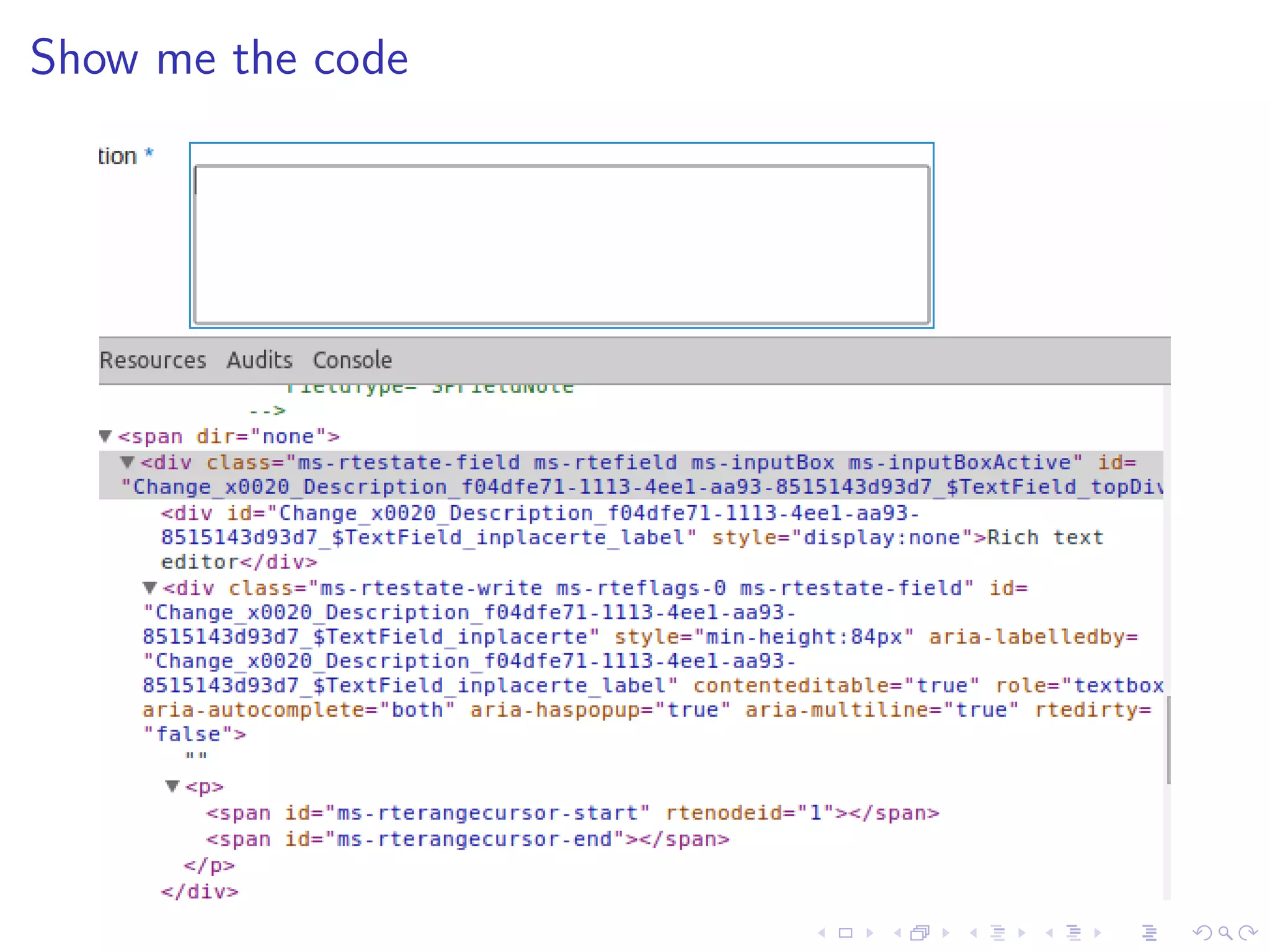This screenshot has height=952, width=1270.
Task: Open the Audits tab
Action: pos(259,360)
